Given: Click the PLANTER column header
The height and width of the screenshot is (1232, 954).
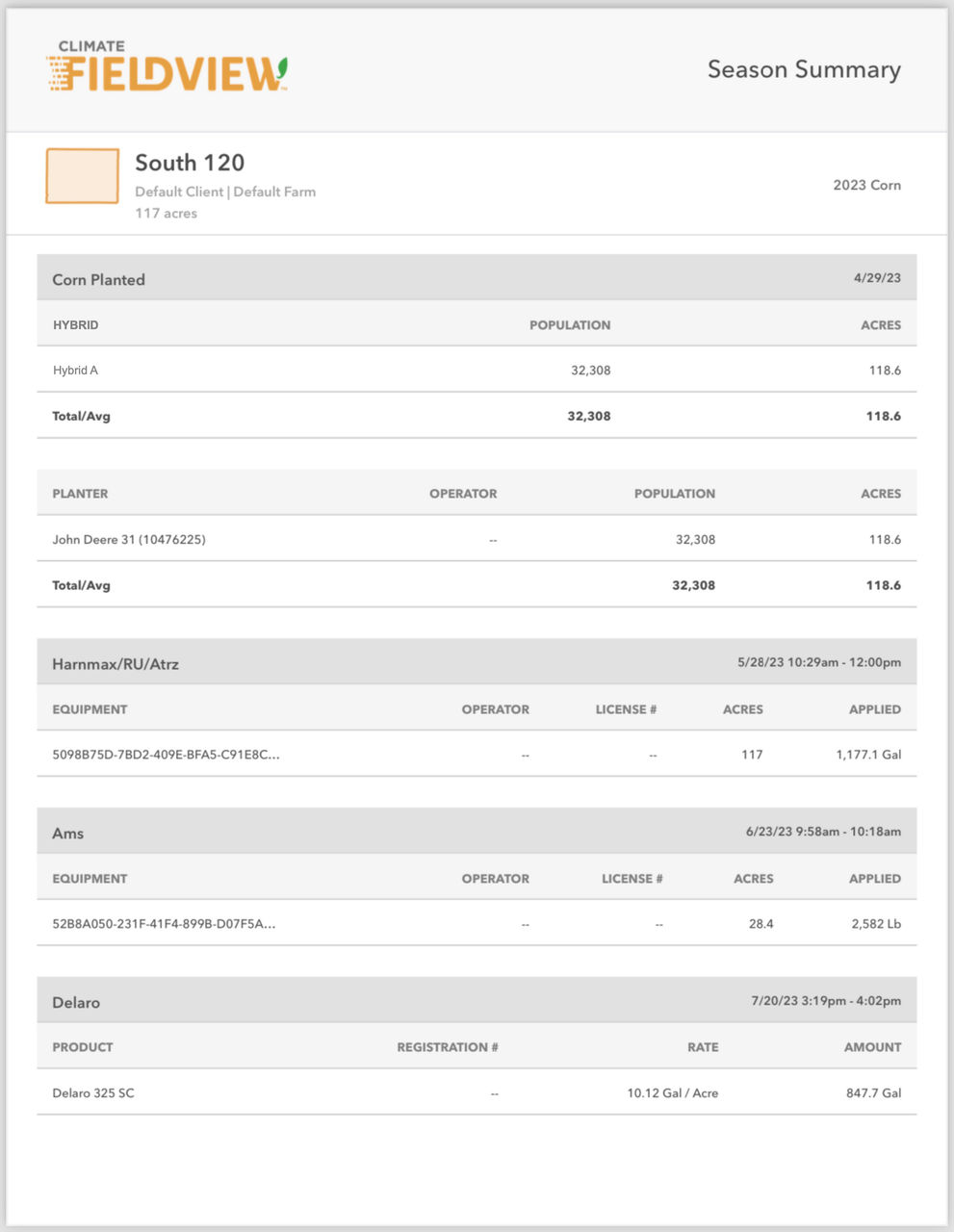Looking at the screenshot, I should tap(80, 494).
